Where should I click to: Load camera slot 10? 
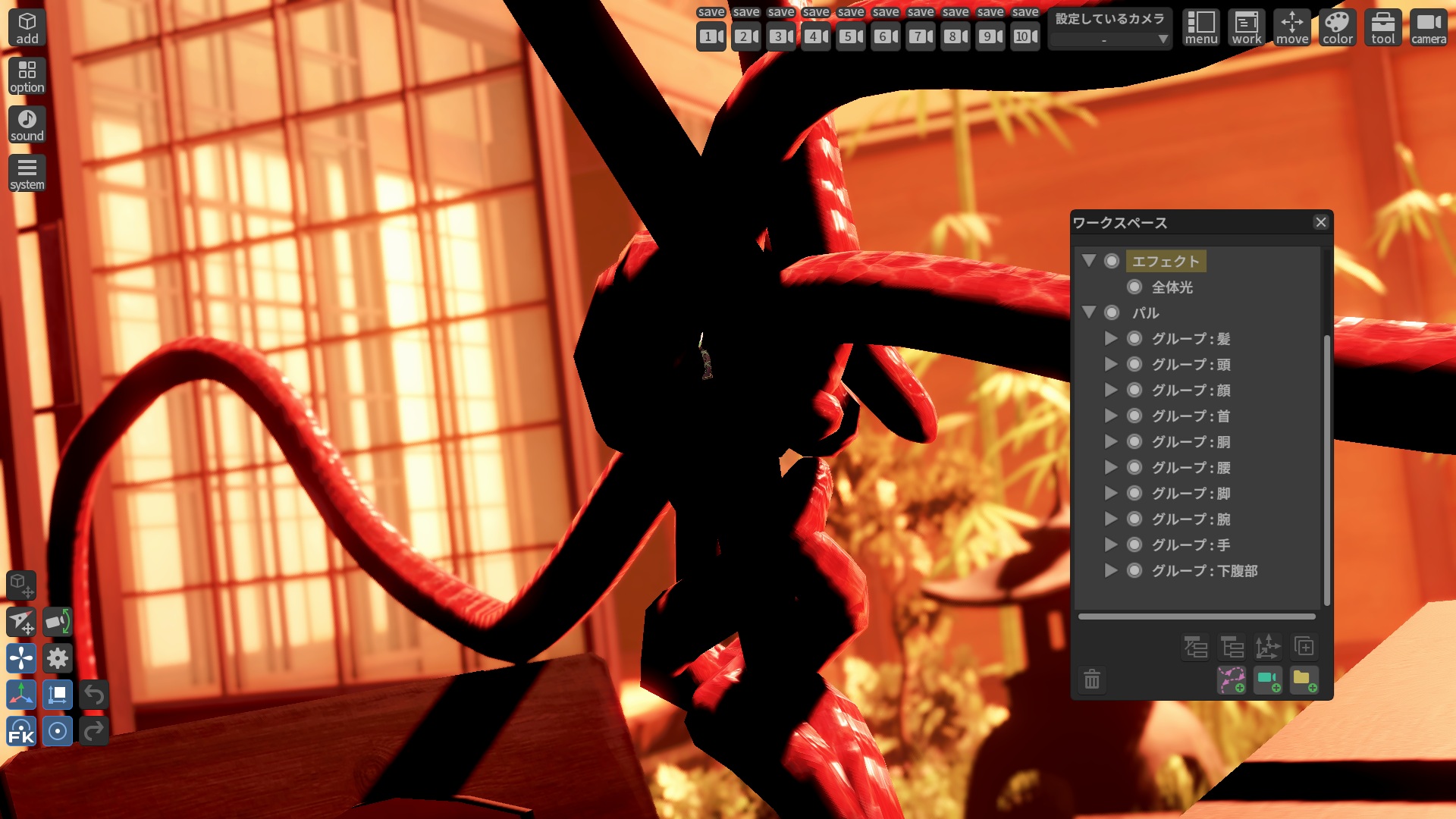tap(1025, 36)
